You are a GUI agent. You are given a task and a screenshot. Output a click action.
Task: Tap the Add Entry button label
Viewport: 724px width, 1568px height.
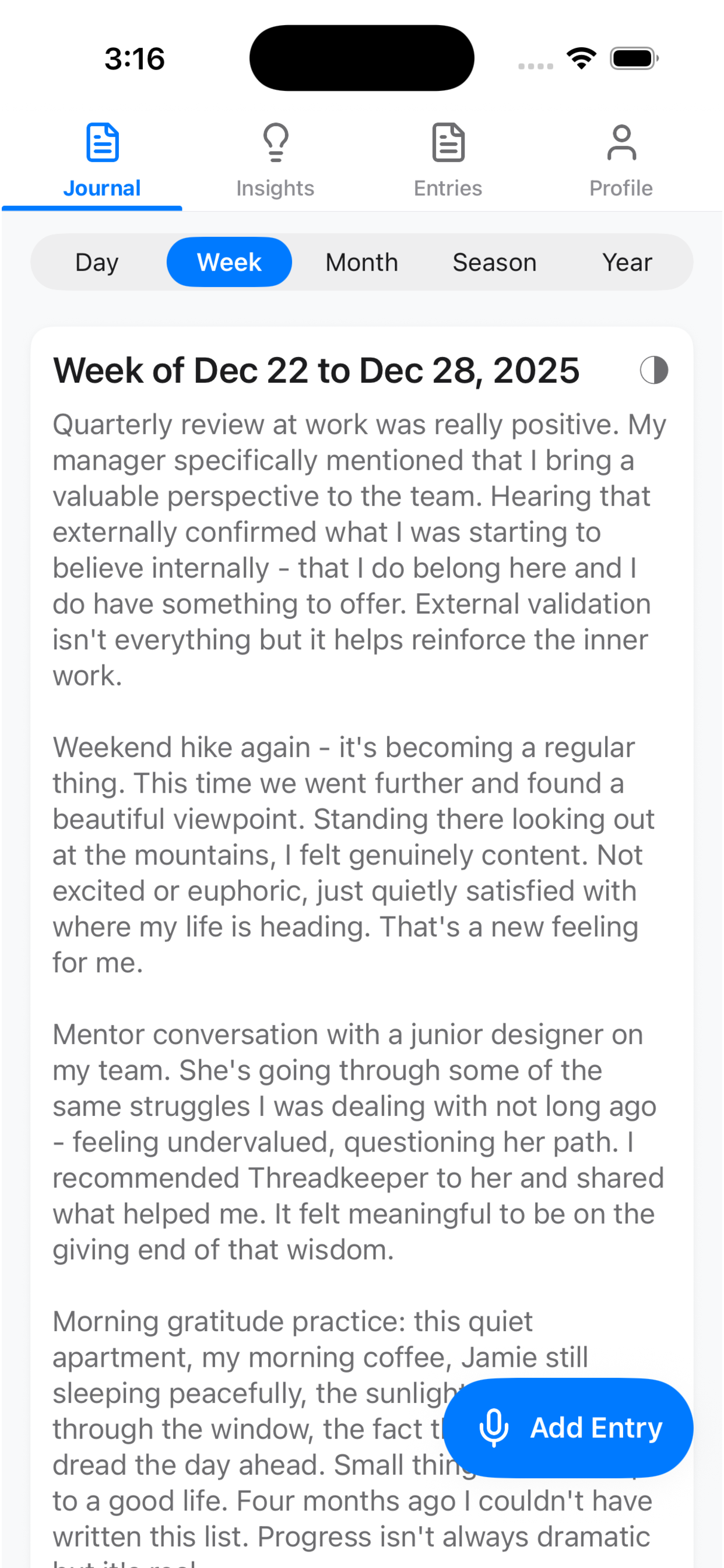(596, 1427)
